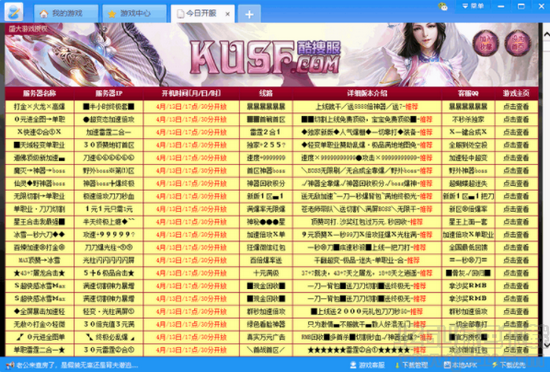Click the first round pink banner button
The width and height of the screenshot is (550, 372).
[486, 43]
